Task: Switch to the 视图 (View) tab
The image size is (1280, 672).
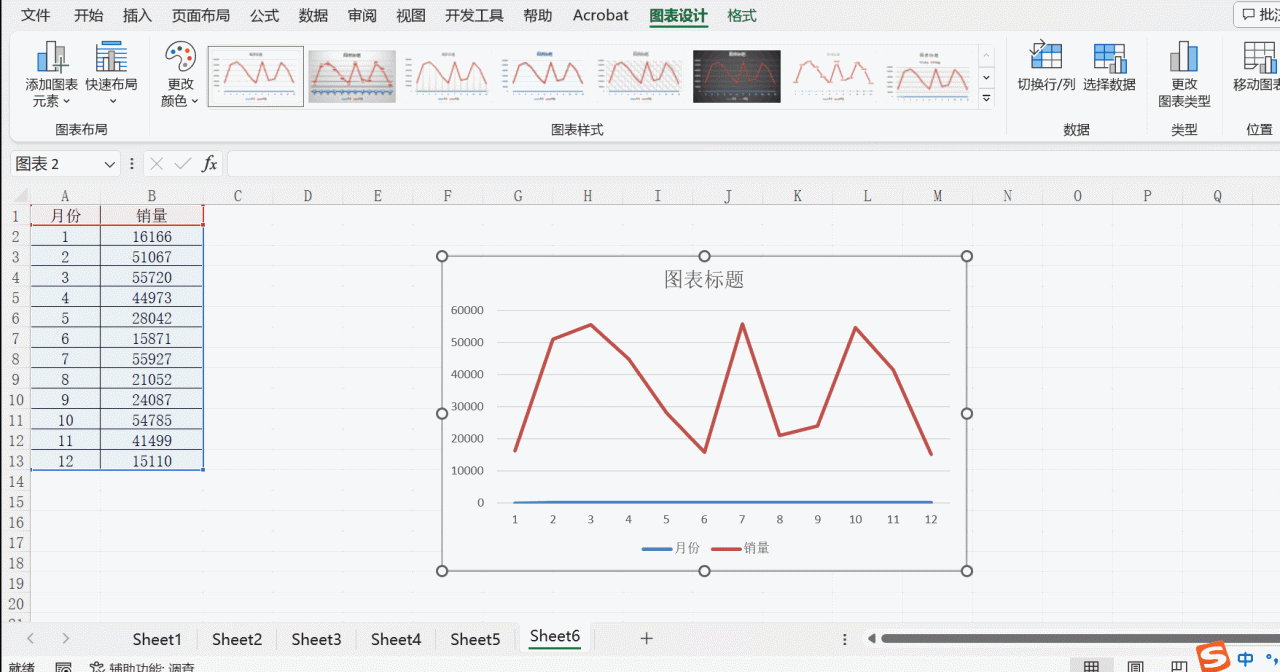Action: pos(411,16)
